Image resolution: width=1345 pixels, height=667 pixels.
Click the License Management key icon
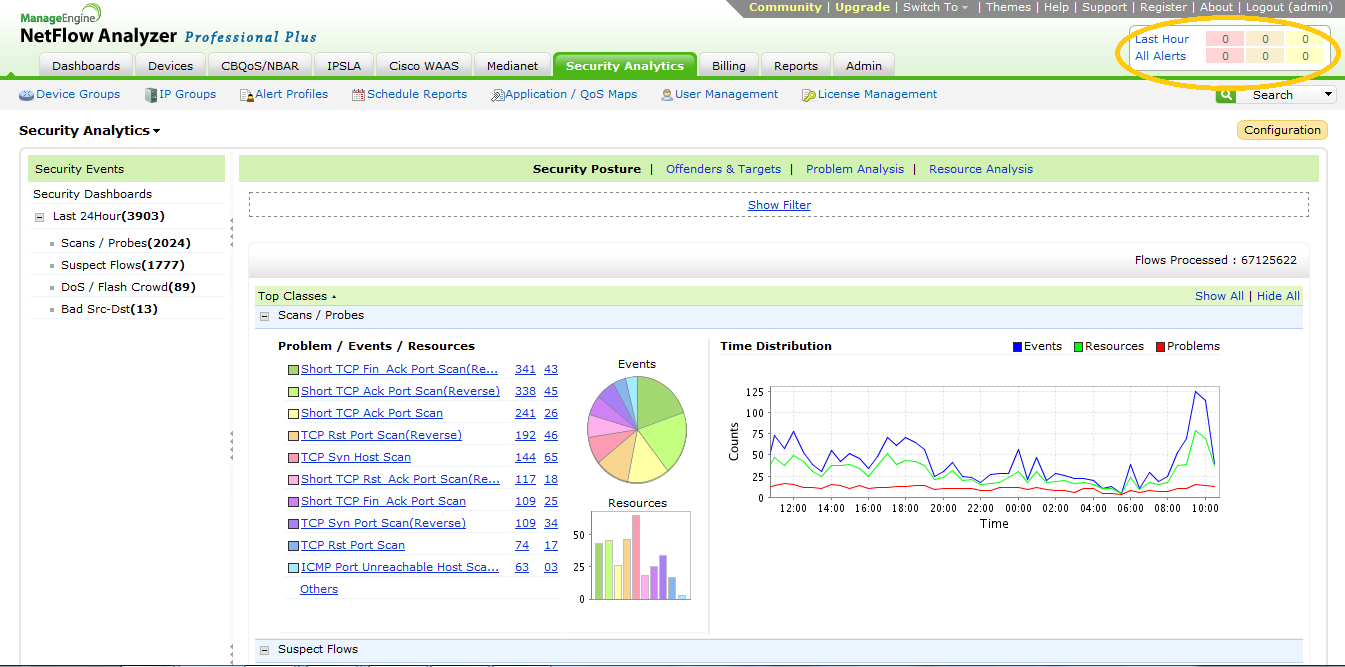[x=808, y=95]
